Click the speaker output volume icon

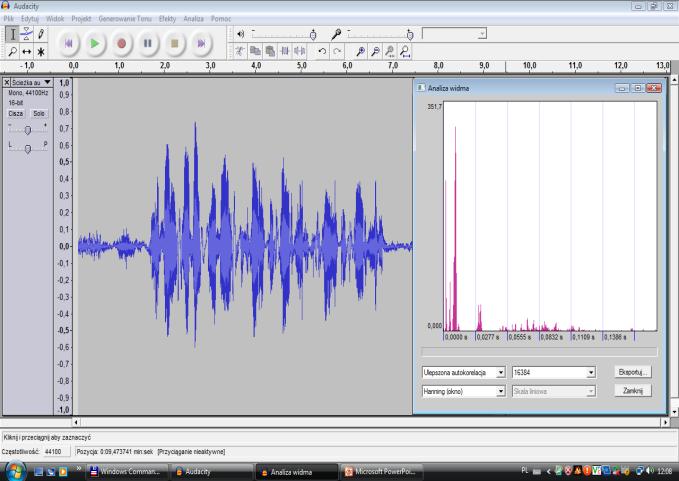click(241, 34)
